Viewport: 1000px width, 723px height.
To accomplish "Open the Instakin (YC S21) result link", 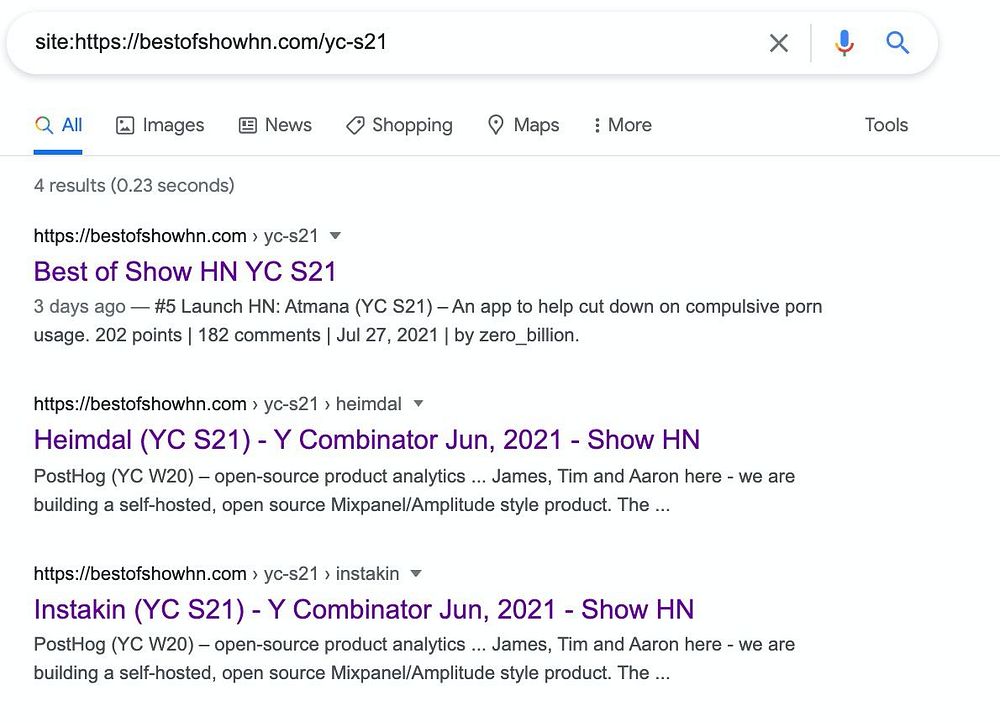I will 364,610.
